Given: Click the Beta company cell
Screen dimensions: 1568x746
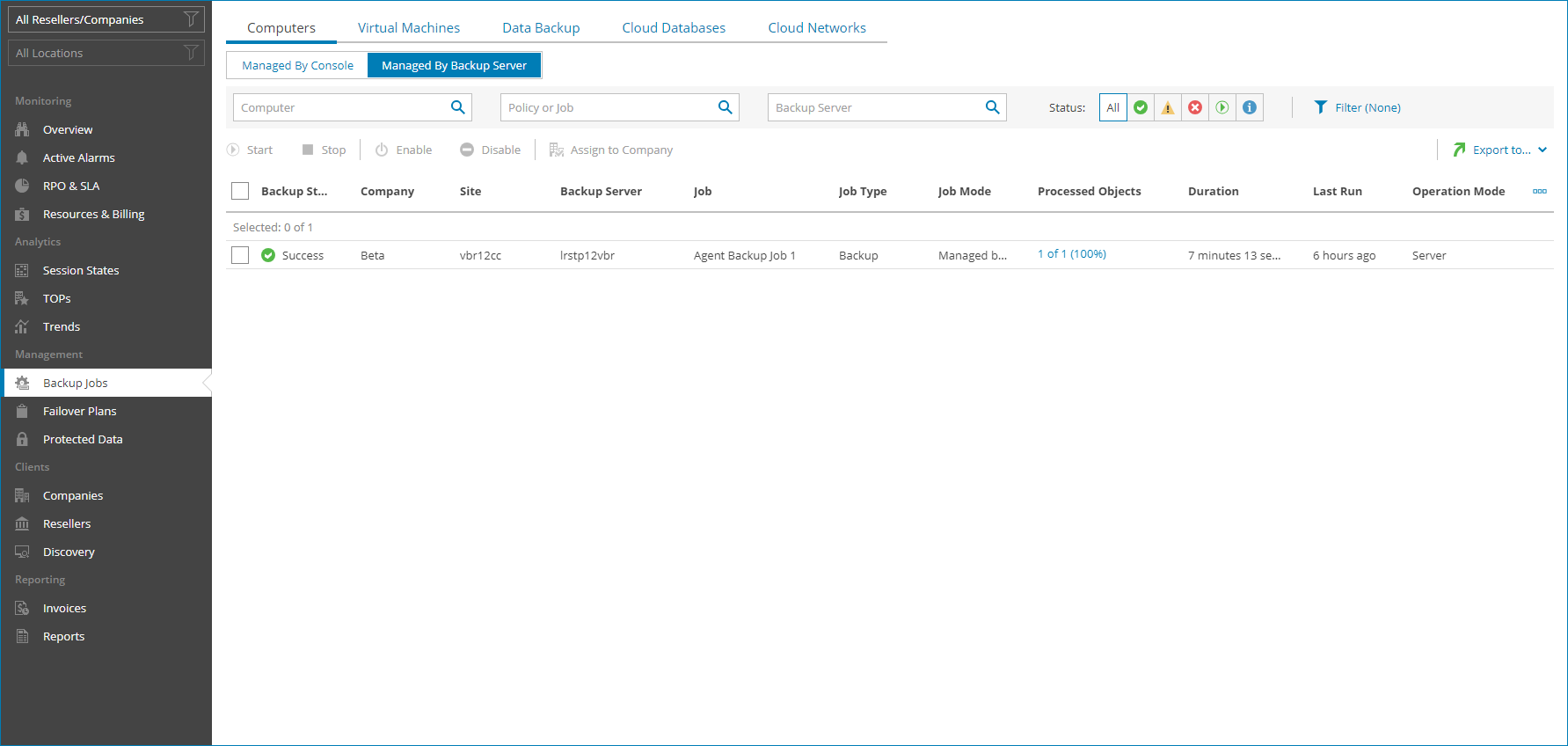Looking at the screenshot, I should click(x=372, y=255).
